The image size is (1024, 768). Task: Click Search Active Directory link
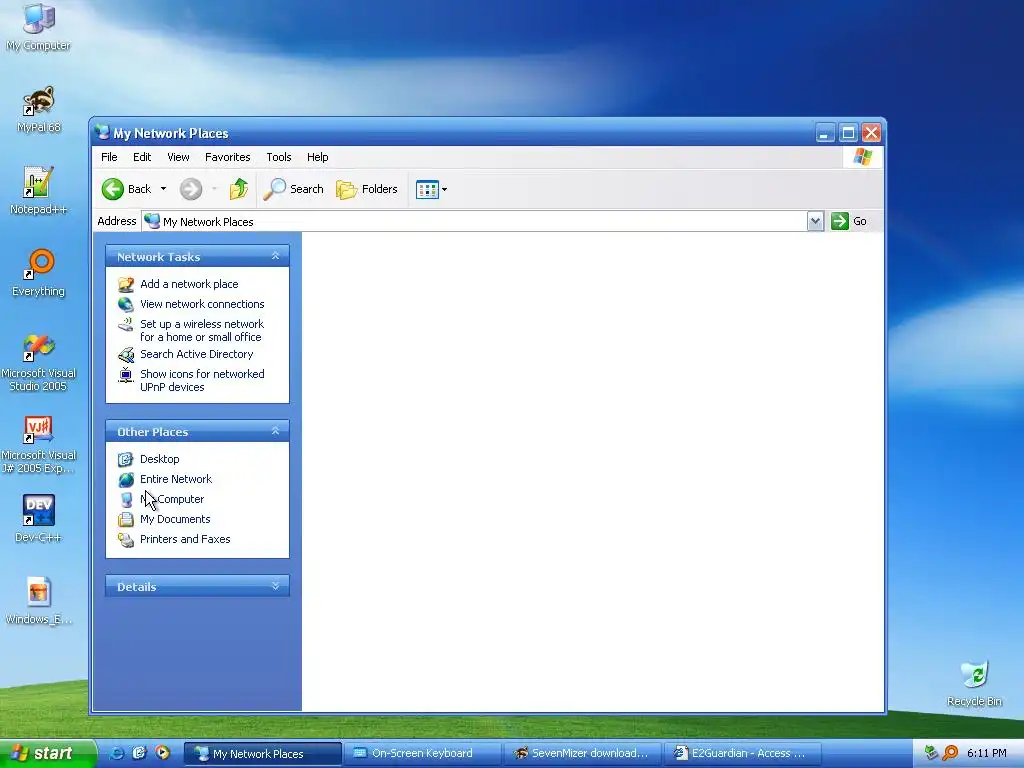click(x=197, y=354)
